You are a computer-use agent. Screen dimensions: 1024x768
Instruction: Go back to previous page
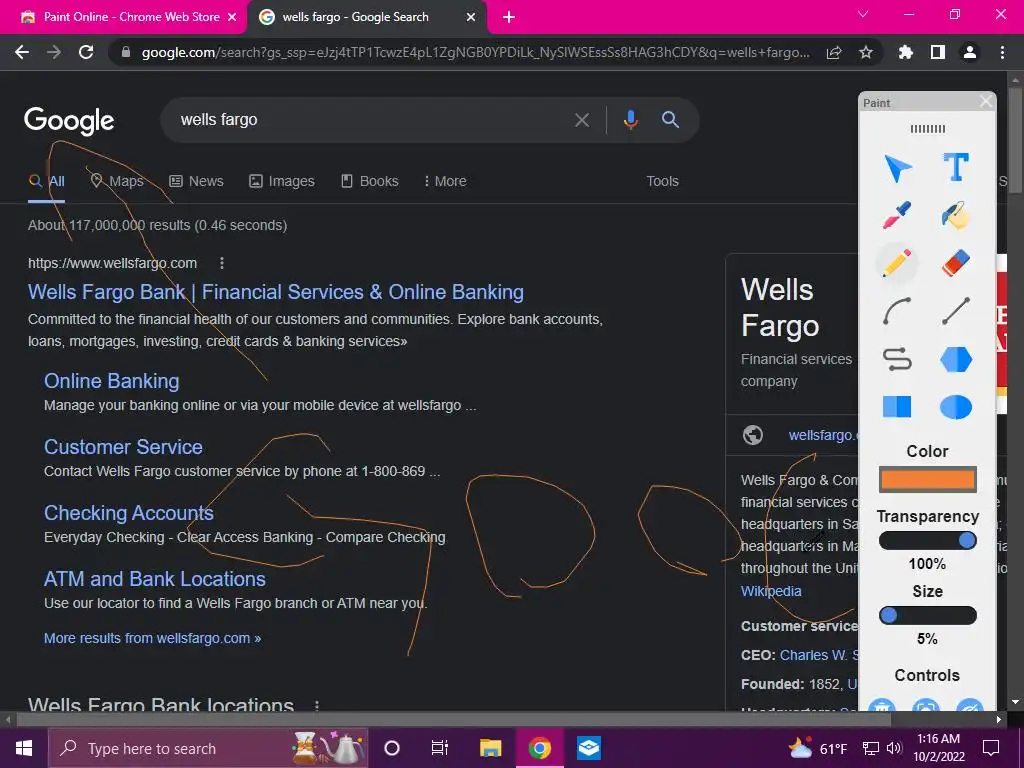coord(22,52)
